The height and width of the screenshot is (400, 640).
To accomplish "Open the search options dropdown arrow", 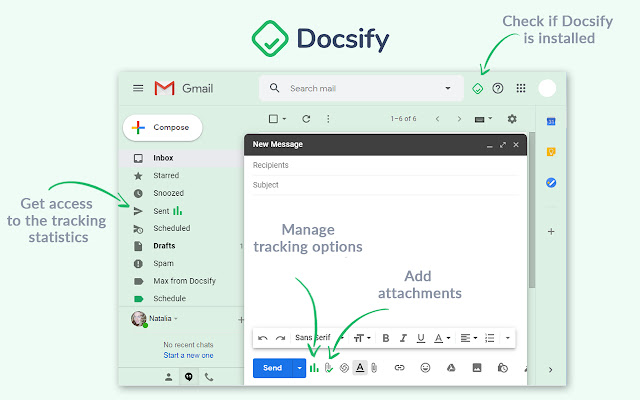I will coord(448,88).
